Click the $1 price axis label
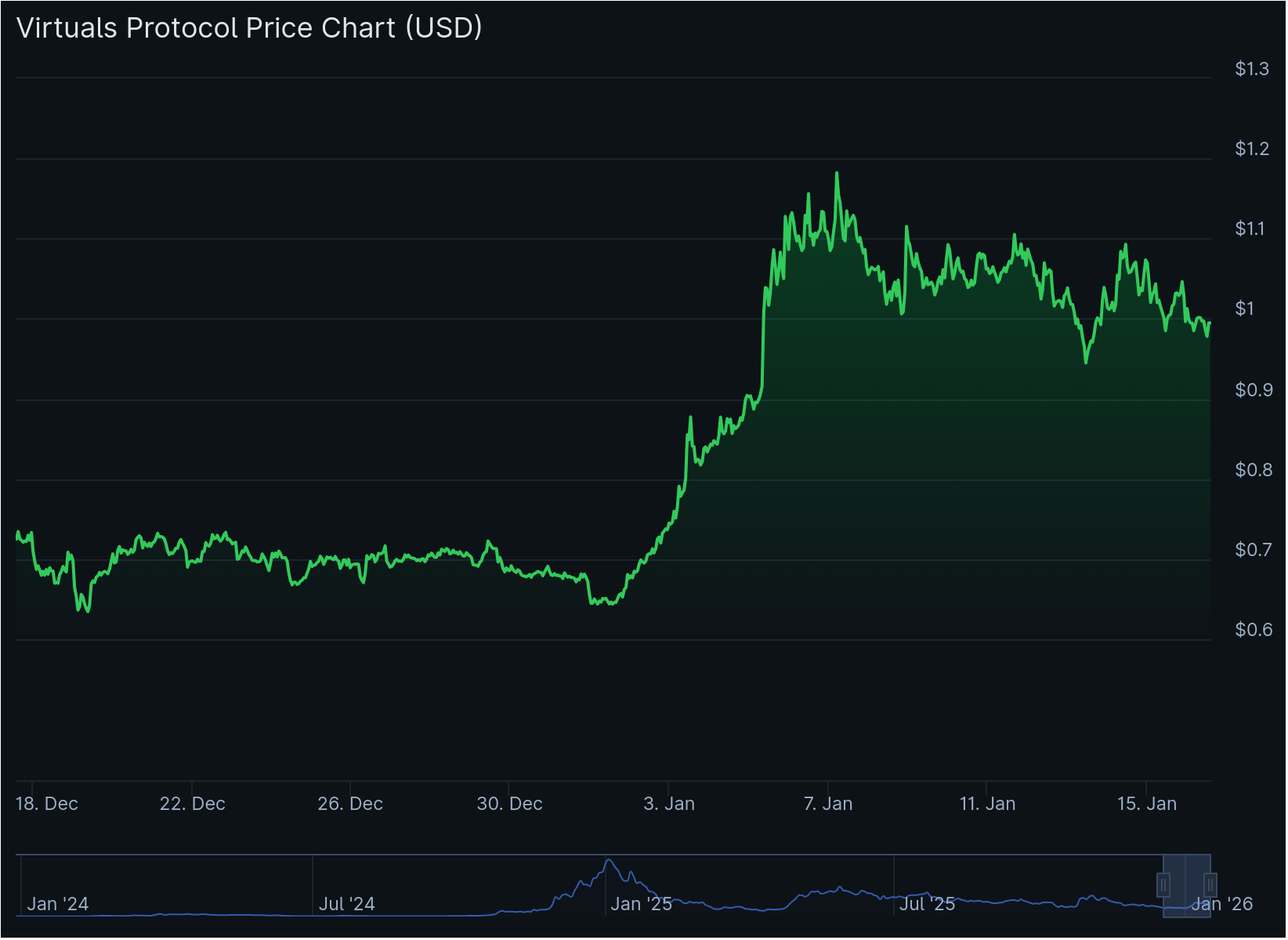The image size is (1288, 940). click(x=1244, y=309)
